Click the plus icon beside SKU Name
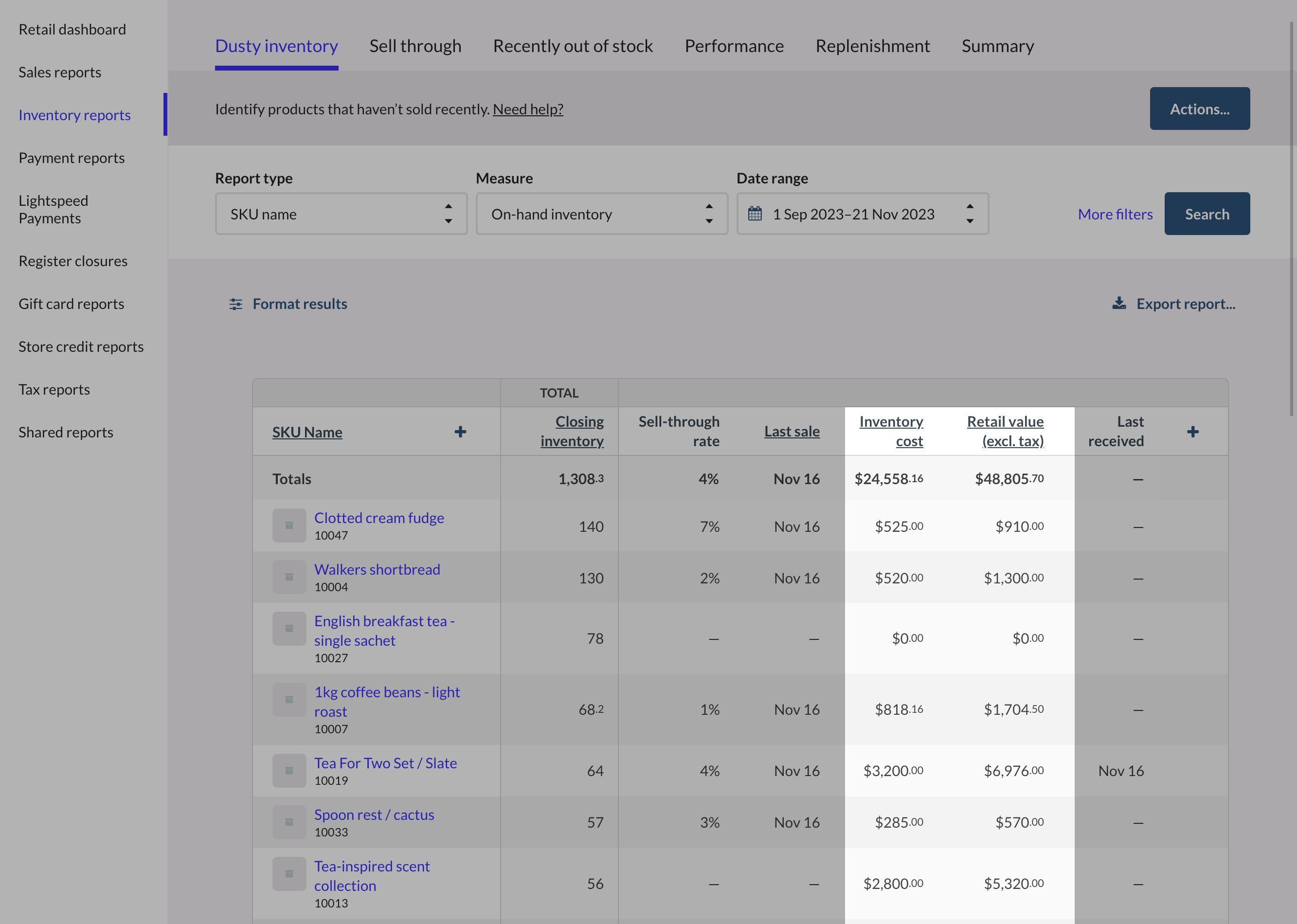The image size is (1297, 924). pyautogui.click(x=460, y=432)
